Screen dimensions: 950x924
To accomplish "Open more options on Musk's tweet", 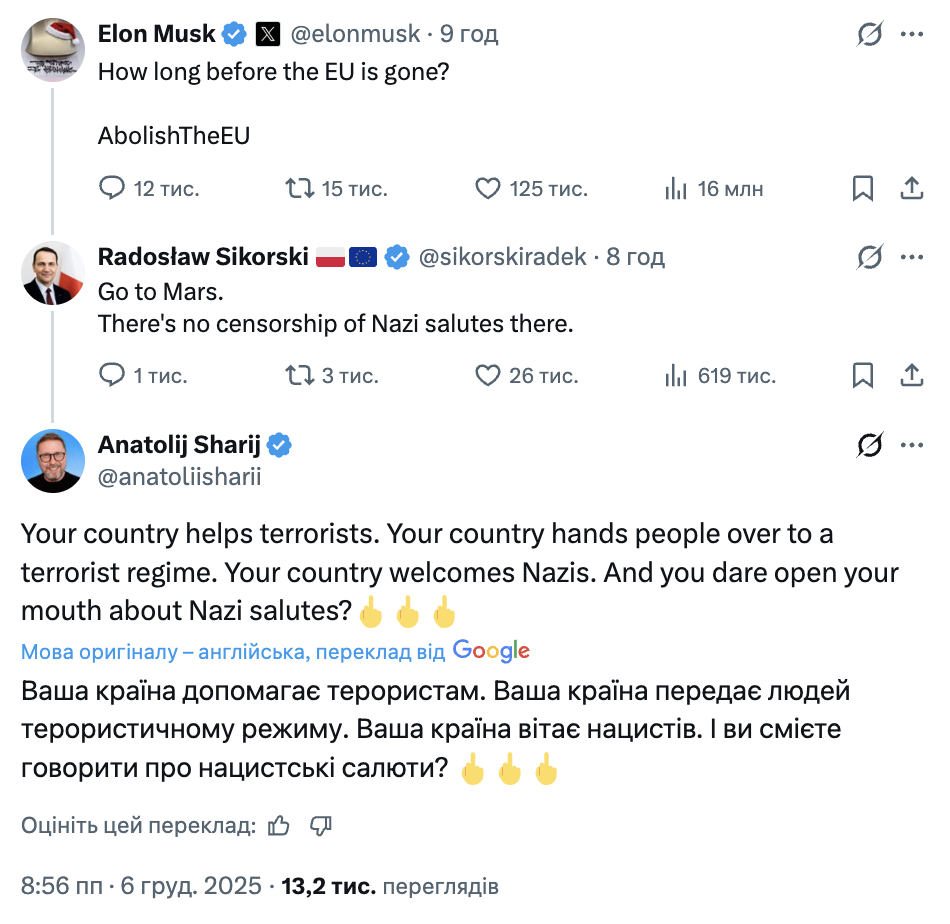I will point(911,33).
